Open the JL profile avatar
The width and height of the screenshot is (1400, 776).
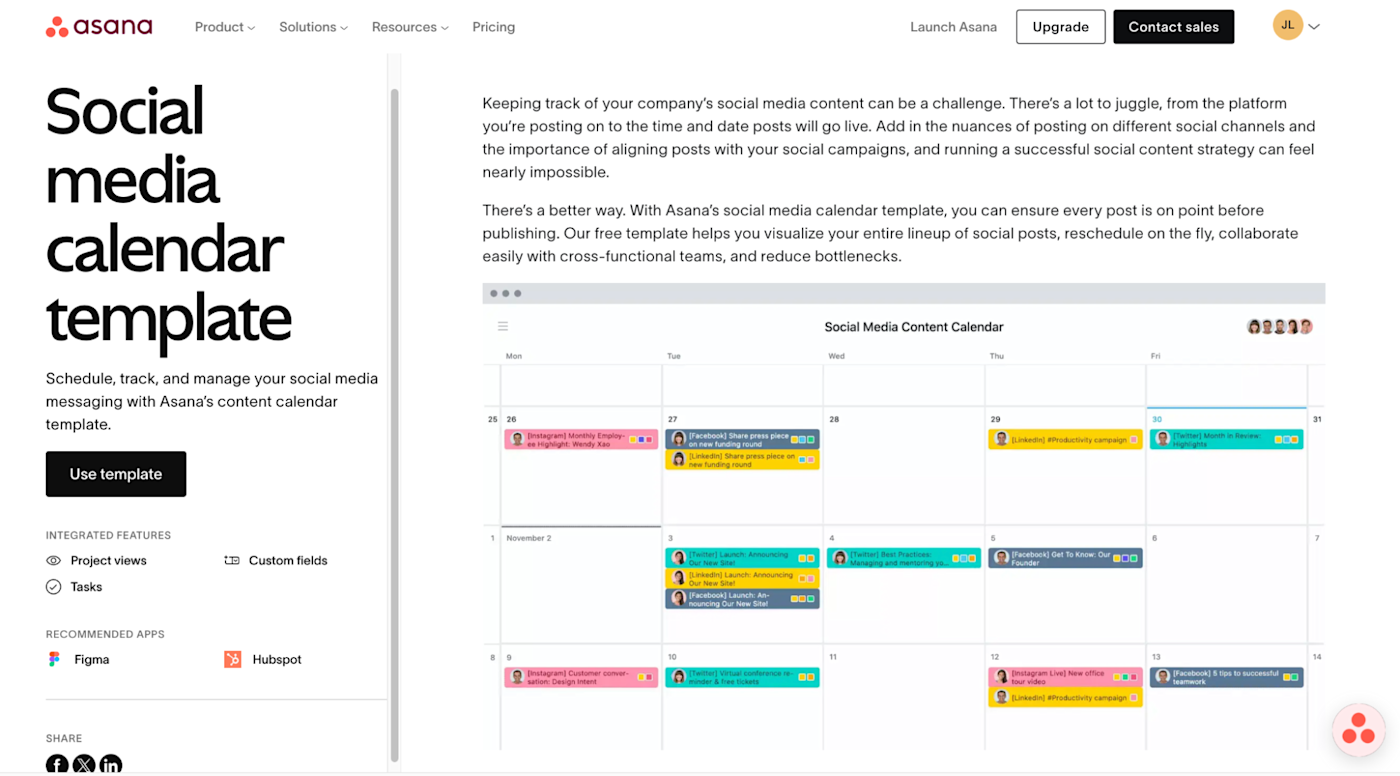(1288, 26)
